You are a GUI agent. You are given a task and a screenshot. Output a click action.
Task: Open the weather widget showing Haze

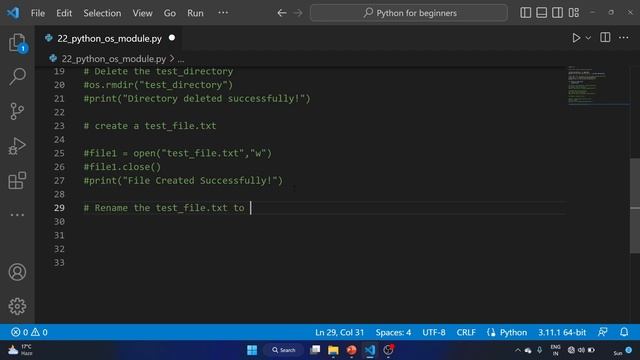click(x=20, y=350)
